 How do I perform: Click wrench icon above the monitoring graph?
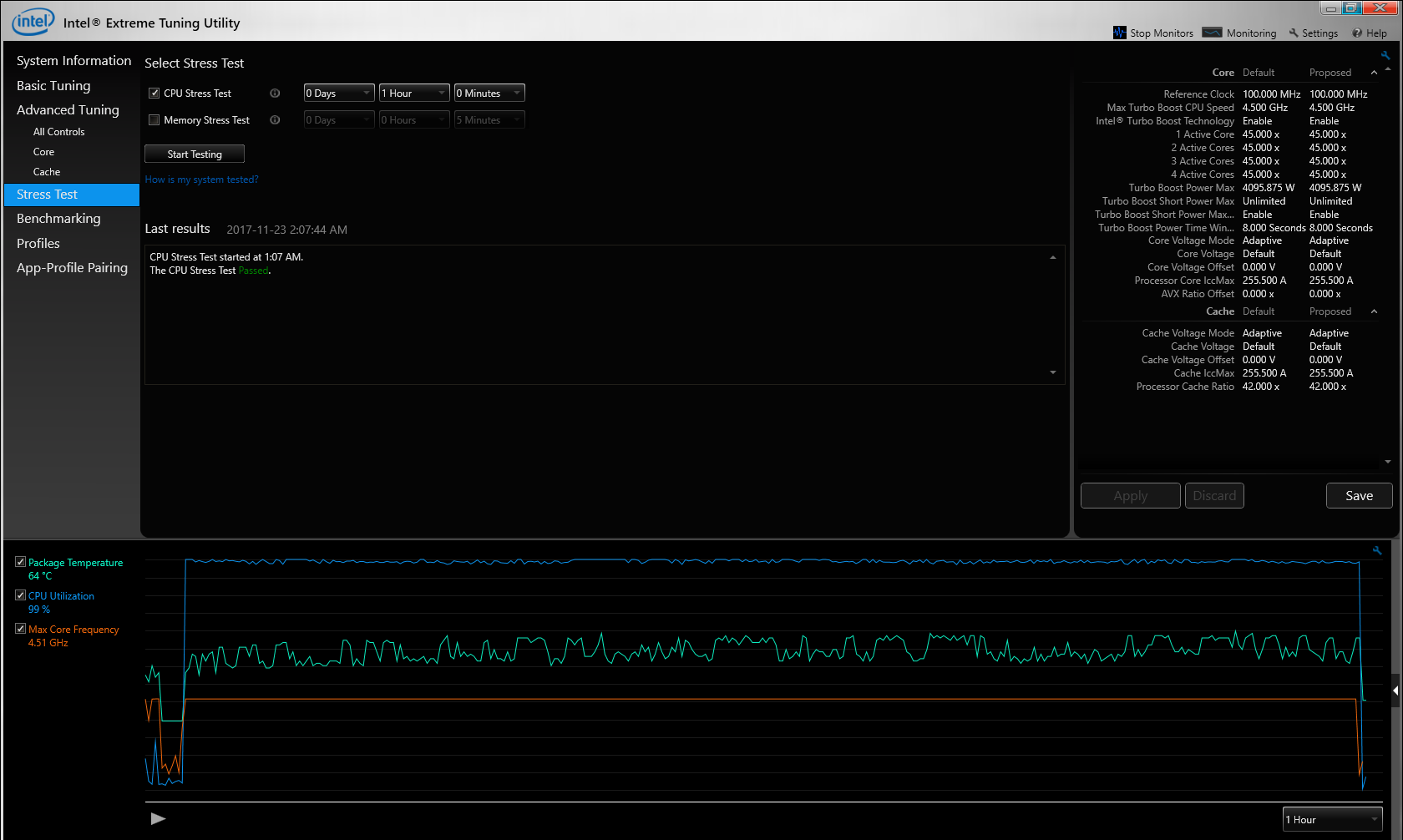(x=1377, y=550)
